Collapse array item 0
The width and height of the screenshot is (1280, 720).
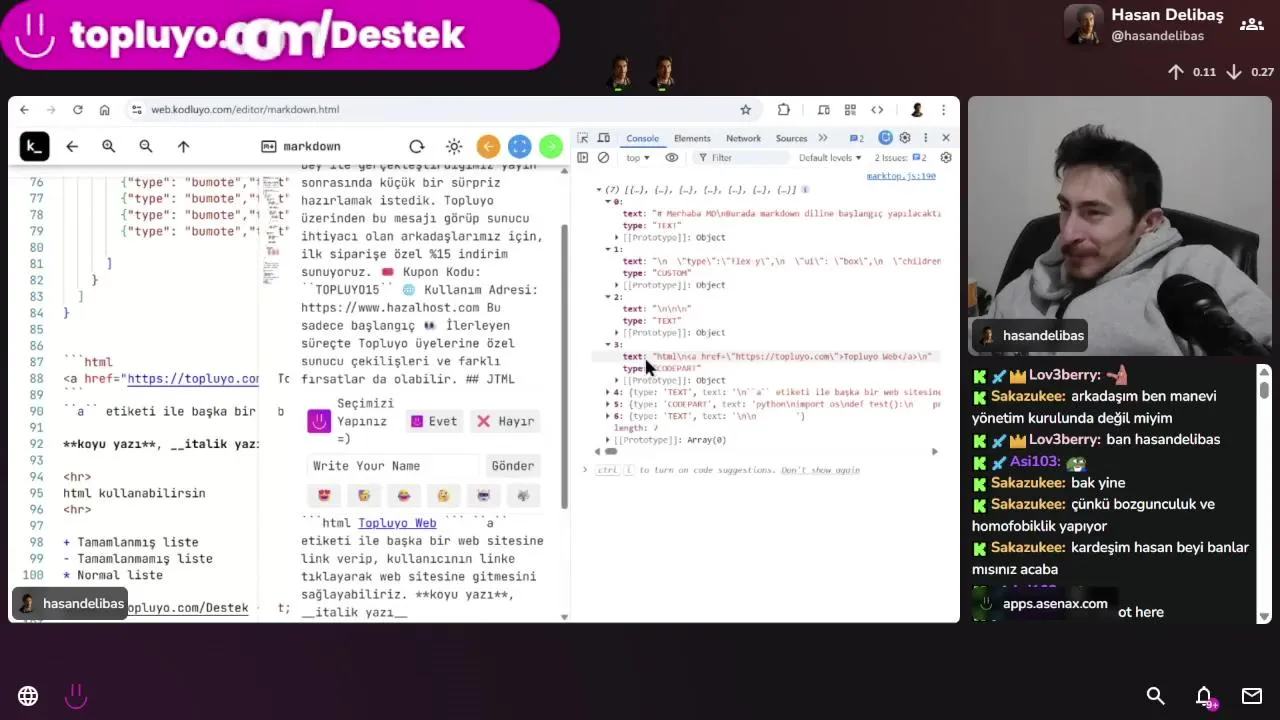click(x=608, y=202)
